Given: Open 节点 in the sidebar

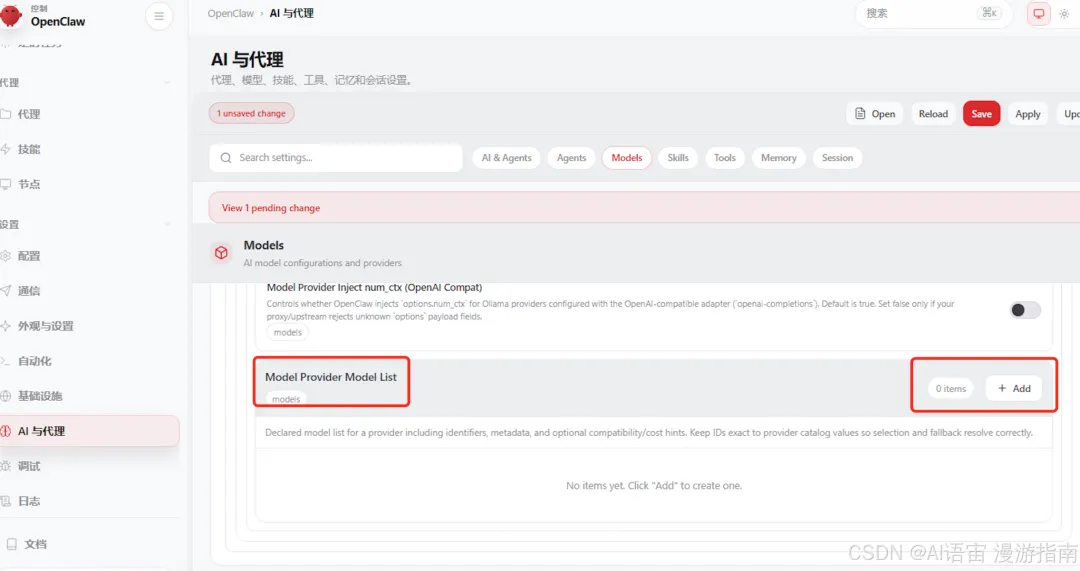Looking at the screenshot, I should coord(90,185).
